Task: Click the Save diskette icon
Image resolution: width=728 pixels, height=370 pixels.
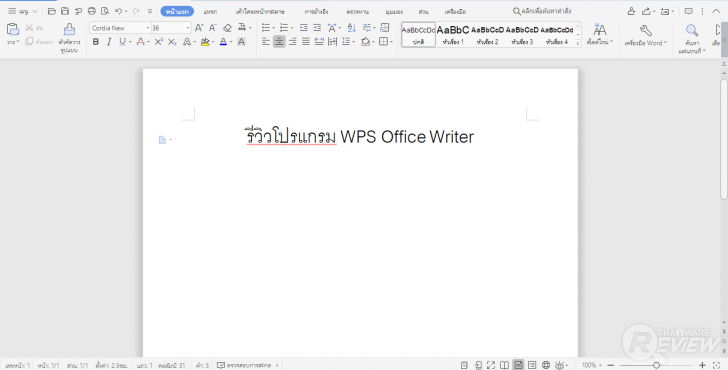Action: [65, 11]
